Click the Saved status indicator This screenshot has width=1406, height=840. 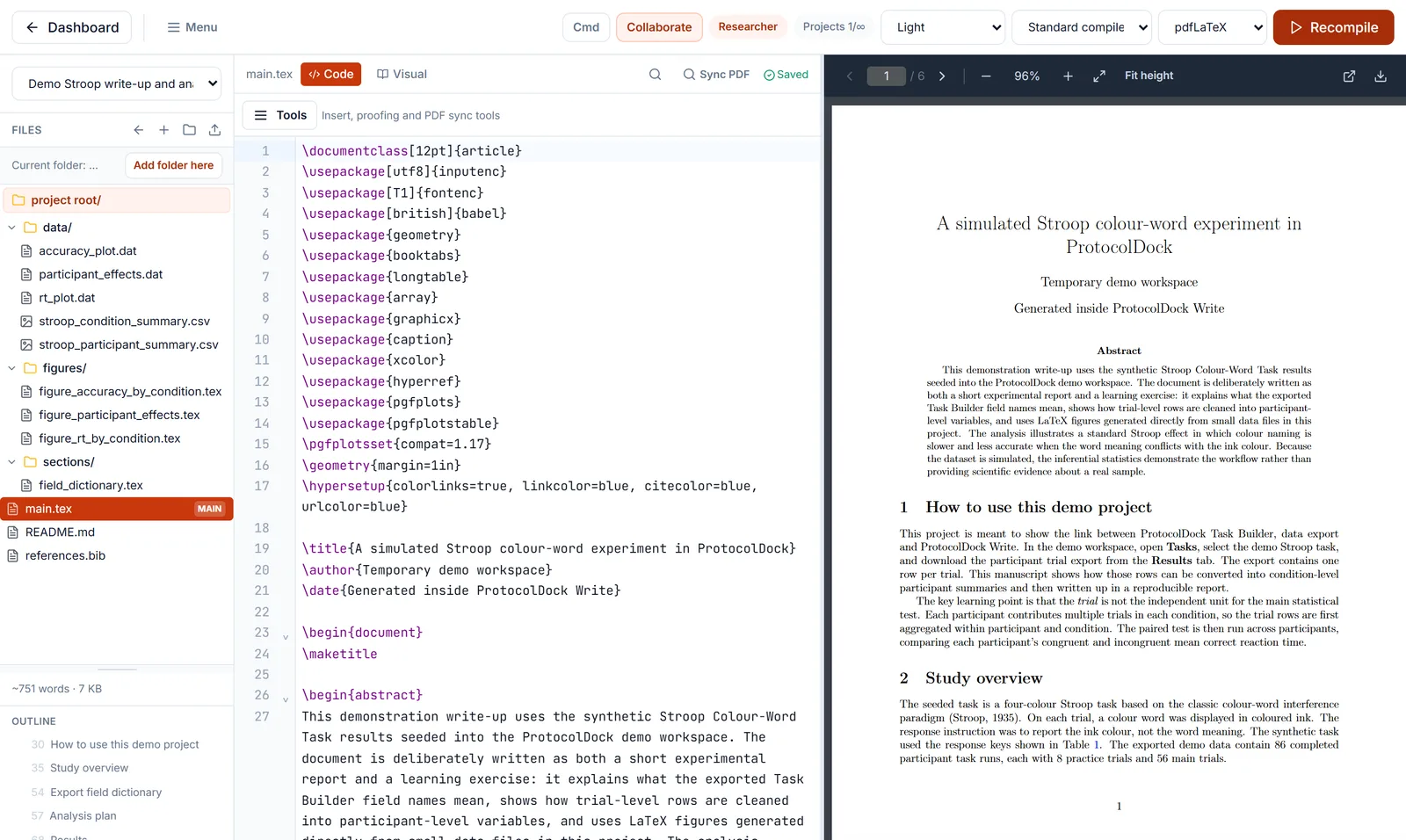pos(786,75)
